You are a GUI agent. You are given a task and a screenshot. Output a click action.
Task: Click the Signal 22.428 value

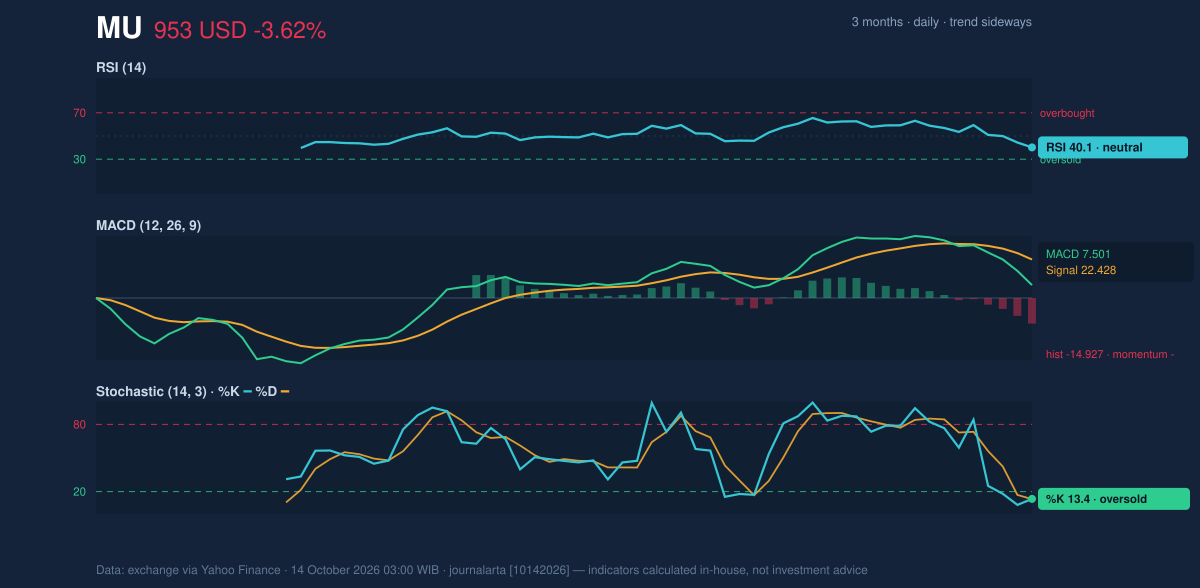(1081, 270)
